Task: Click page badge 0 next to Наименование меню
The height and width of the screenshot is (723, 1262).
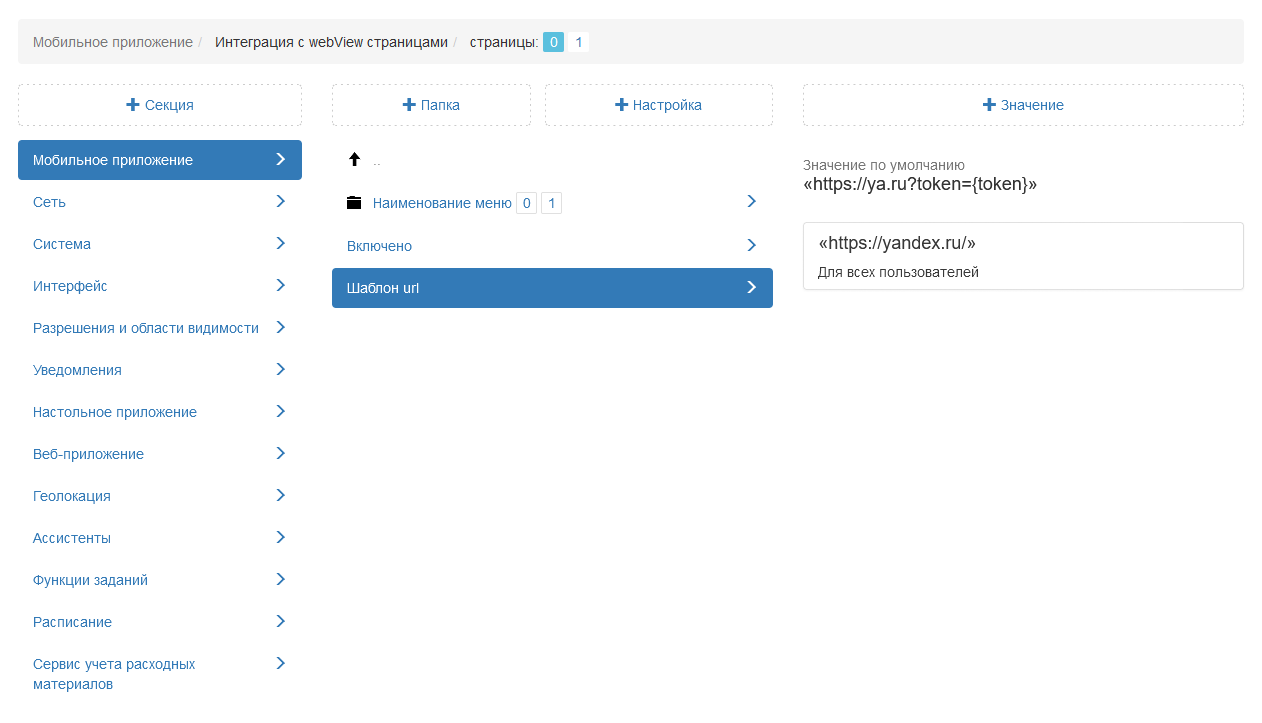Action: (x=526, y=203)
